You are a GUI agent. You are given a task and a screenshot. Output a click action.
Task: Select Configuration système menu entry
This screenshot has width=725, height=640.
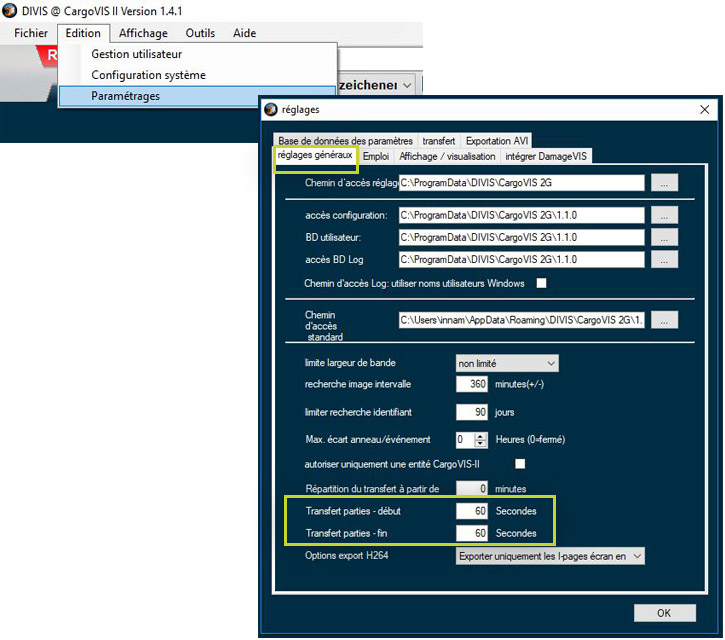197,75
